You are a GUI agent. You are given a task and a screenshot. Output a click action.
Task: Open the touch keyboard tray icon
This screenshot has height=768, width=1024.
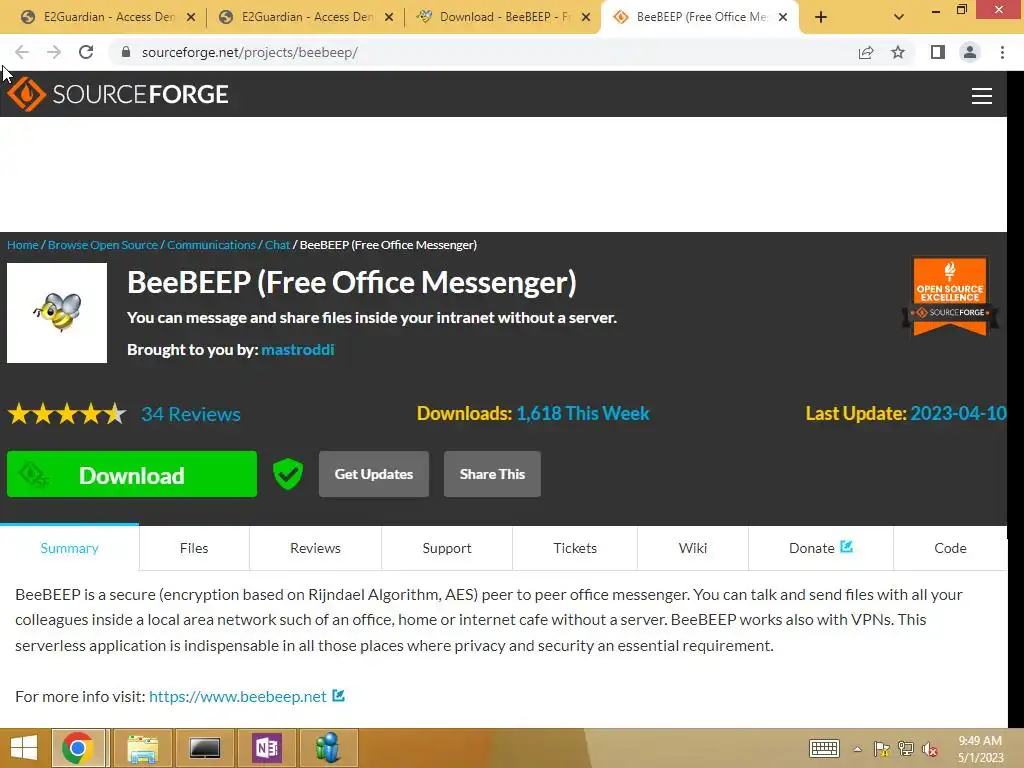tap(824, 749)
